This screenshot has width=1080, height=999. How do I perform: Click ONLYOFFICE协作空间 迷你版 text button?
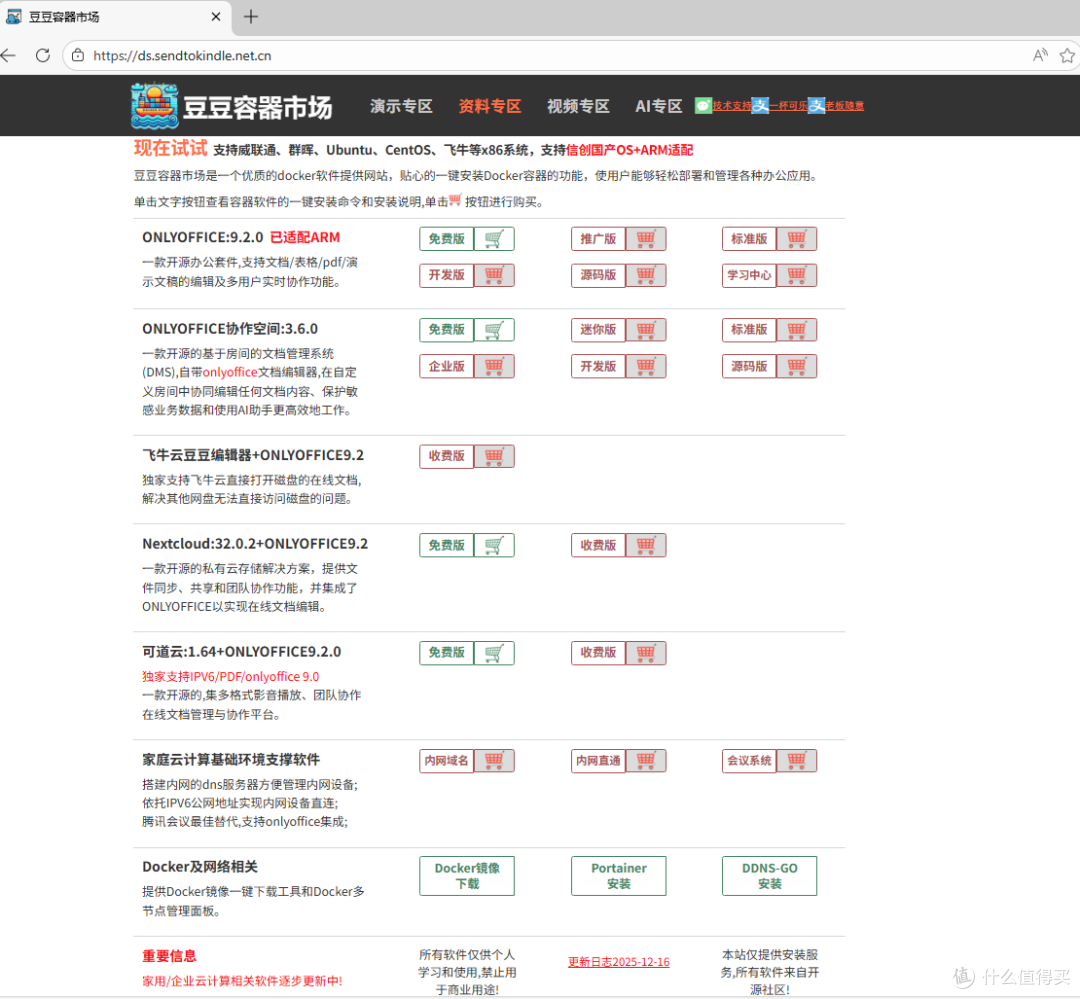coord(598,330)
